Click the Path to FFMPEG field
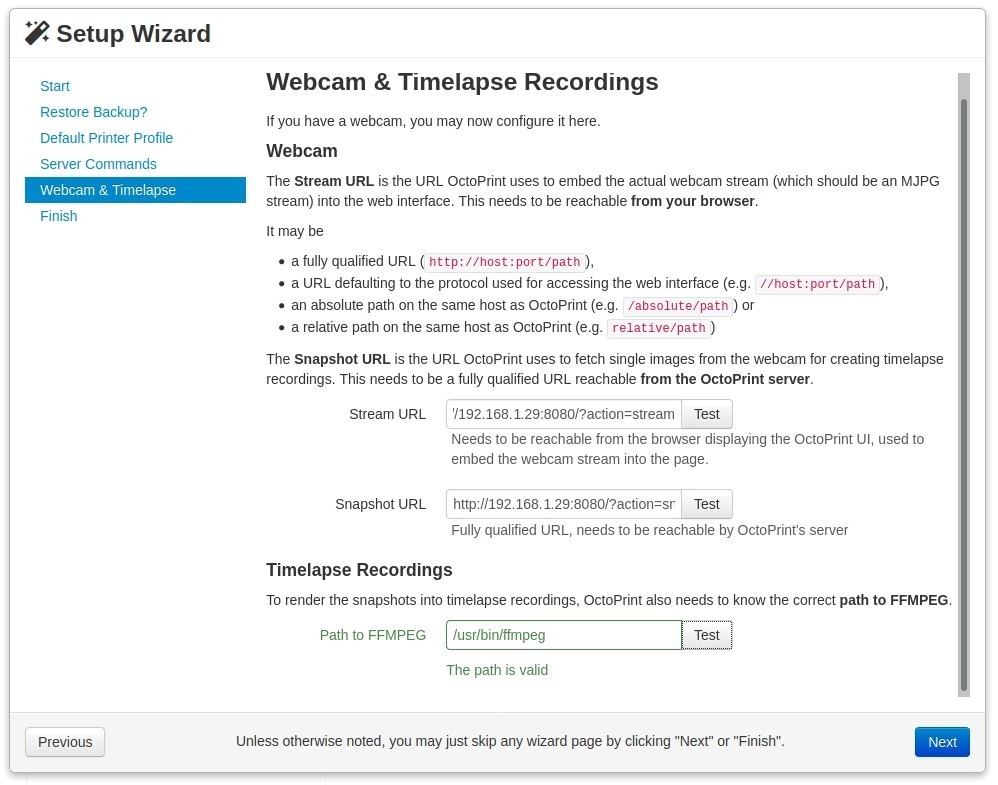Image resolution: width=998 pixels, height=785 pixels. tap(563, 635)
